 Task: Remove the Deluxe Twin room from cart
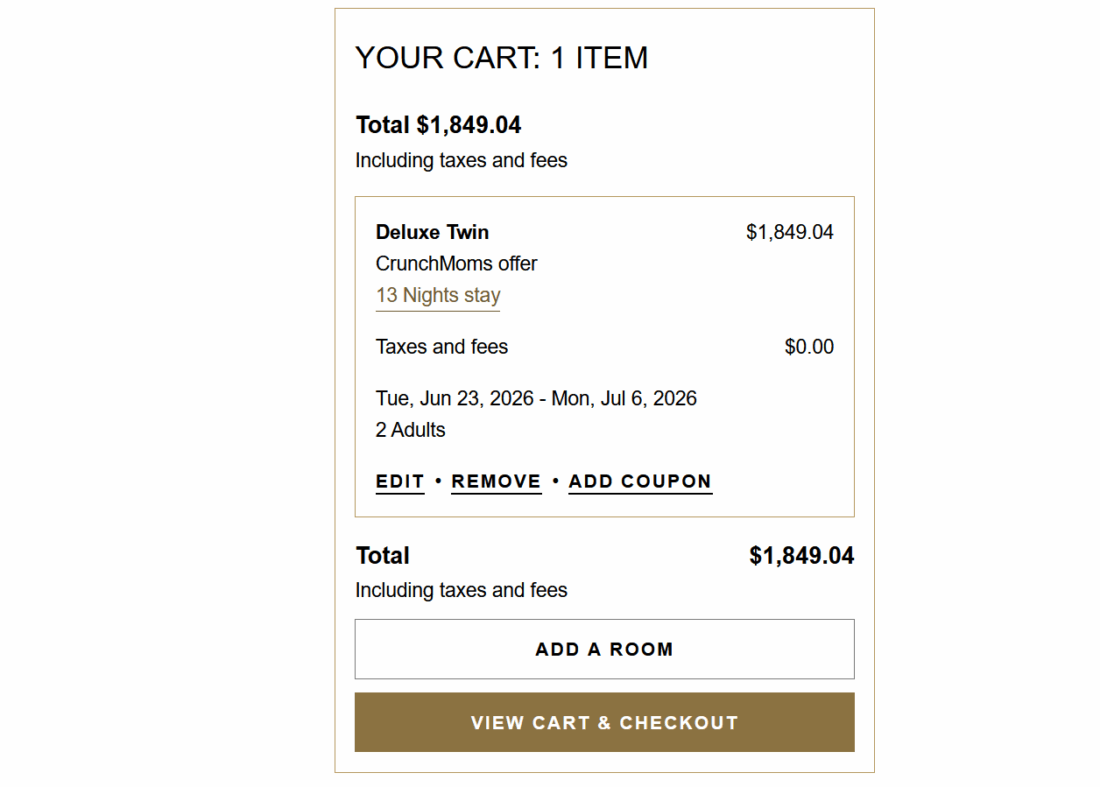496,482
